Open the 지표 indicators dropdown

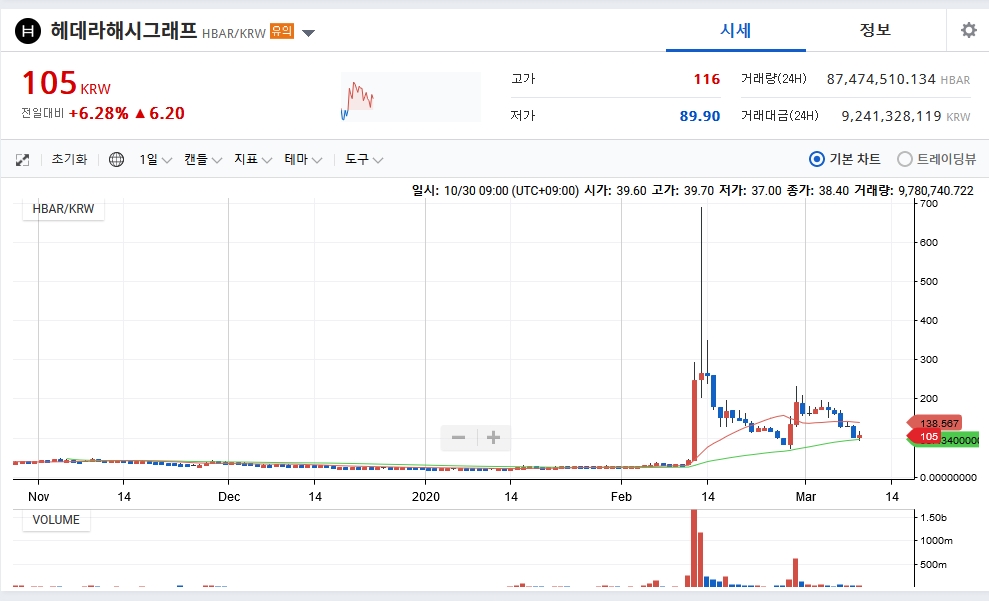(253, 160)
